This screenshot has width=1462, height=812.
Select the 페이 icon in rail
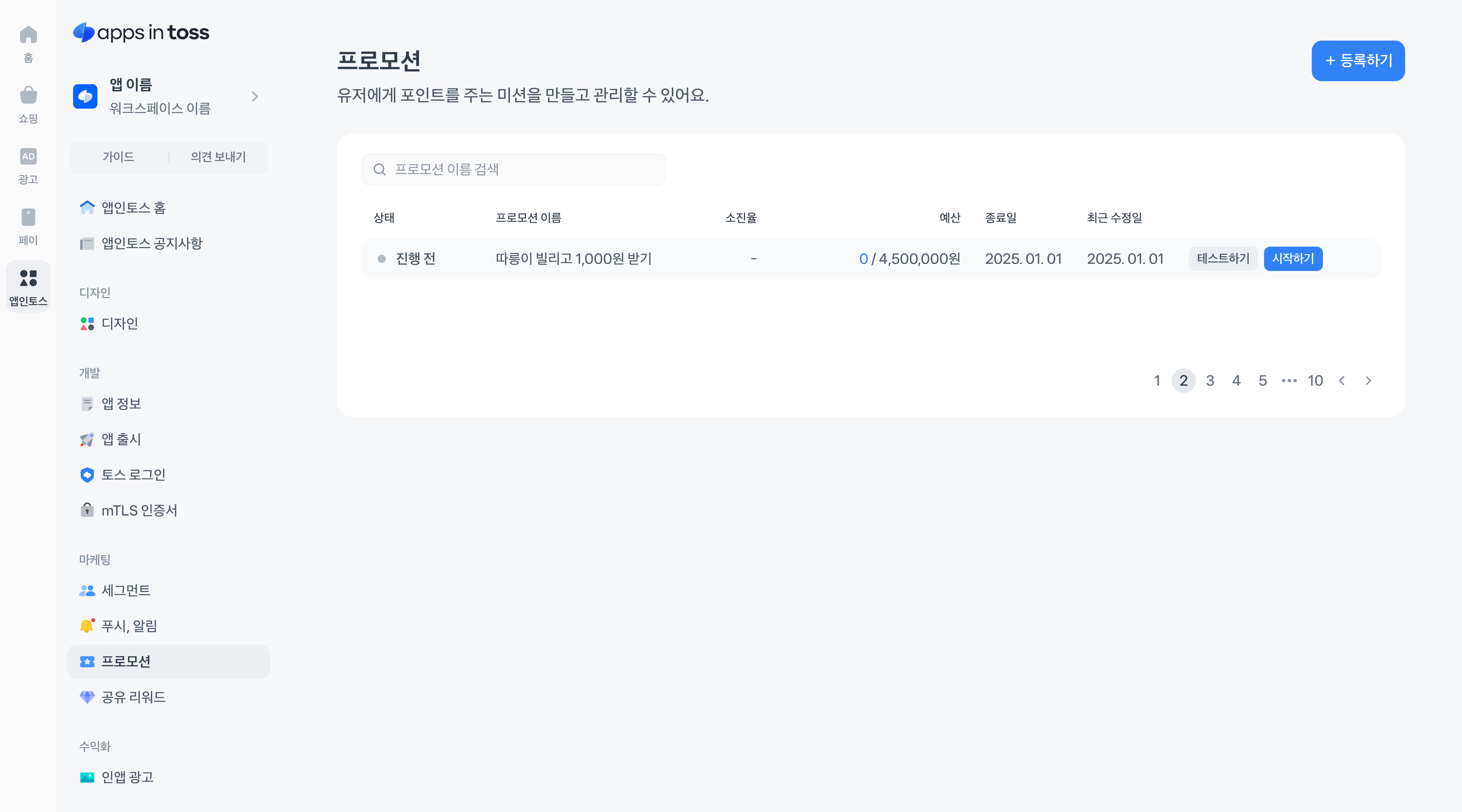pyautogui.click(x=28, y=217)
